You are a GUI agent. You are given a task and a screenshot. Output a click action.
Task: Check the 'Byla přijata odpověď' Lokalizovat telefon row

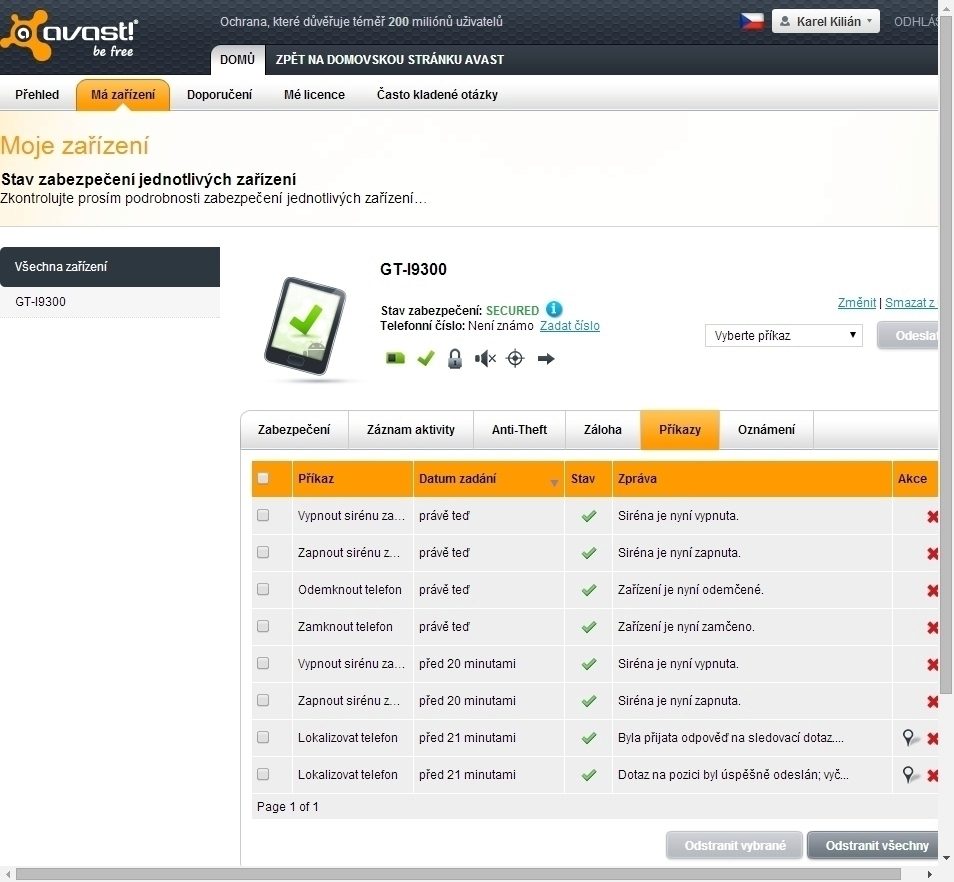pos(263,737)
